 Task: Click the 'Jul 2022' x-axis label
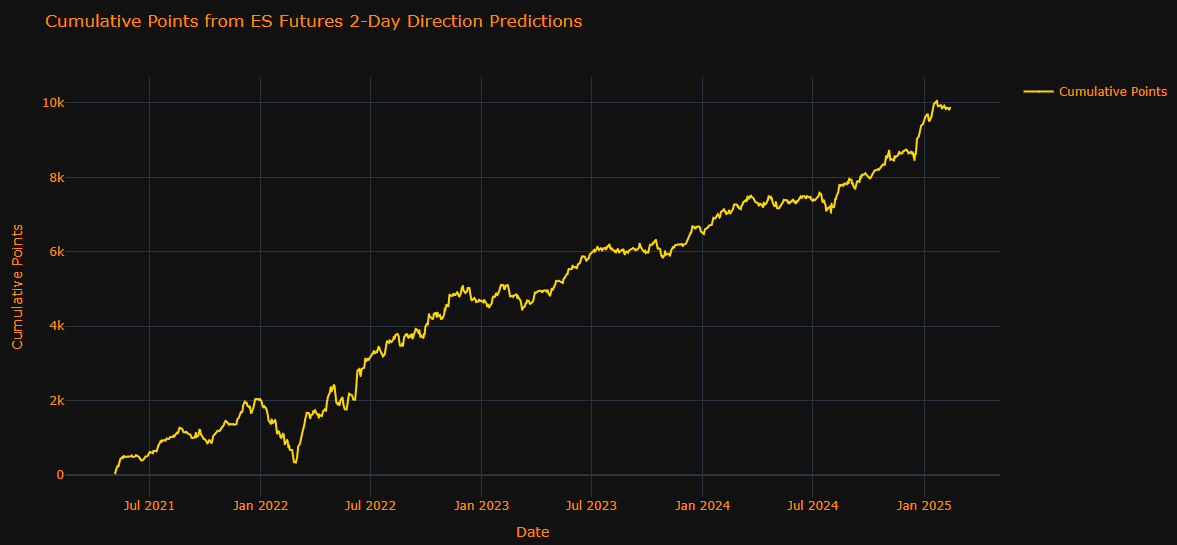[370, 505]
